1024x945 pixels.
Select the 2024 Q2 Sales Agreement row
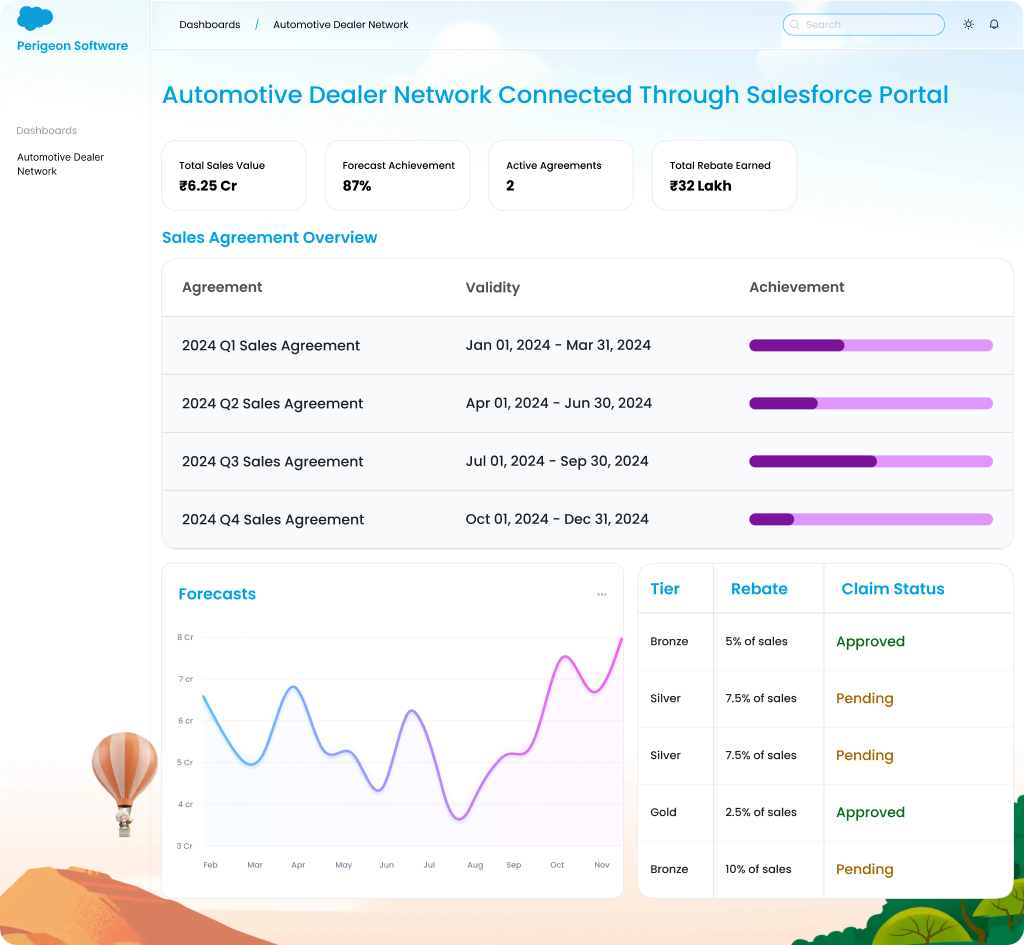(272, 404)
